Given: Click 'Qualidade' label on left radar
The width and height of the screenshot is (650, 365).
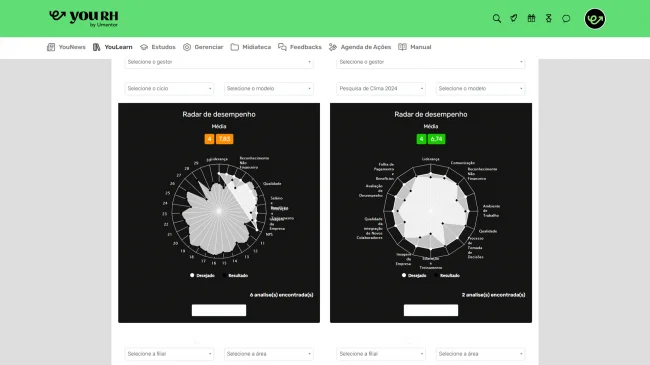Looking at the screenshot, I should point(272,183).
